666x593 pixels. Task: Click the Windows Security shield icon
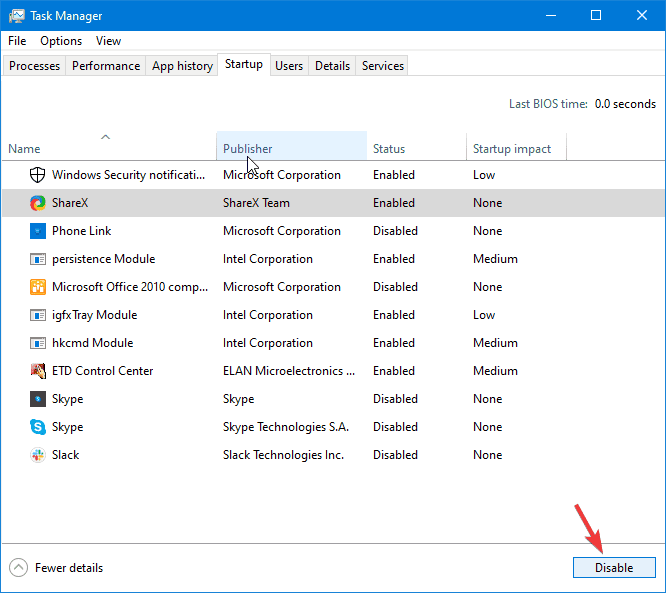37,175
